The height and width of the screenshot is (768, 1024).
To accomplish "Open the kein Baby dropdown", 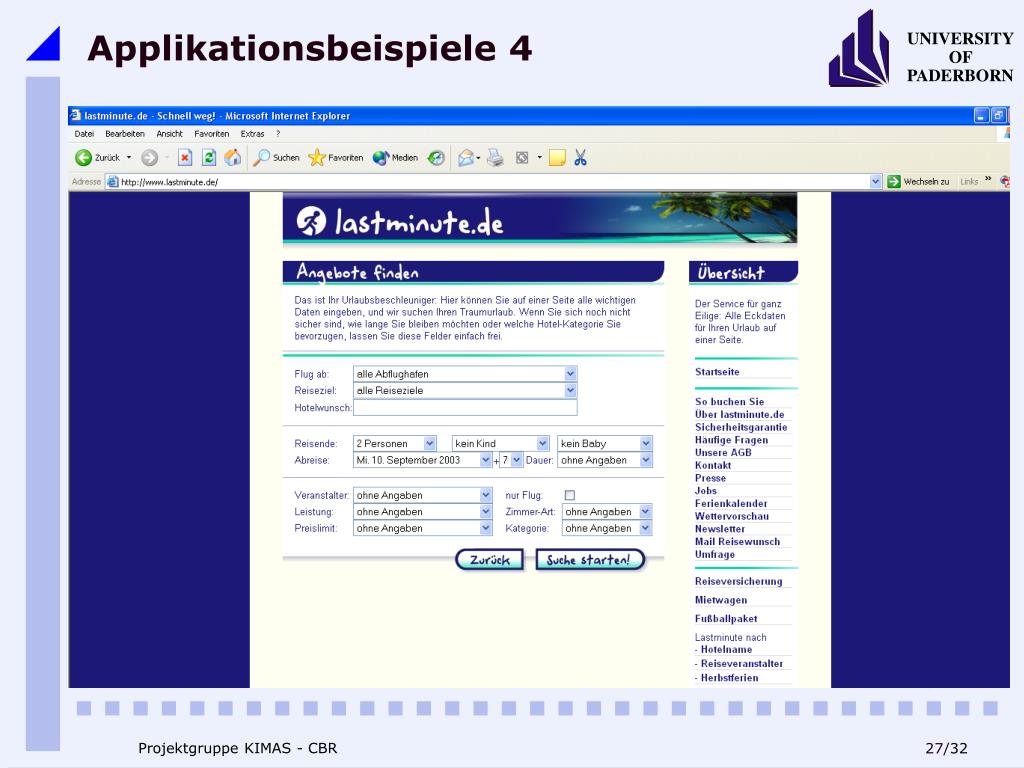I will (646, 443).
